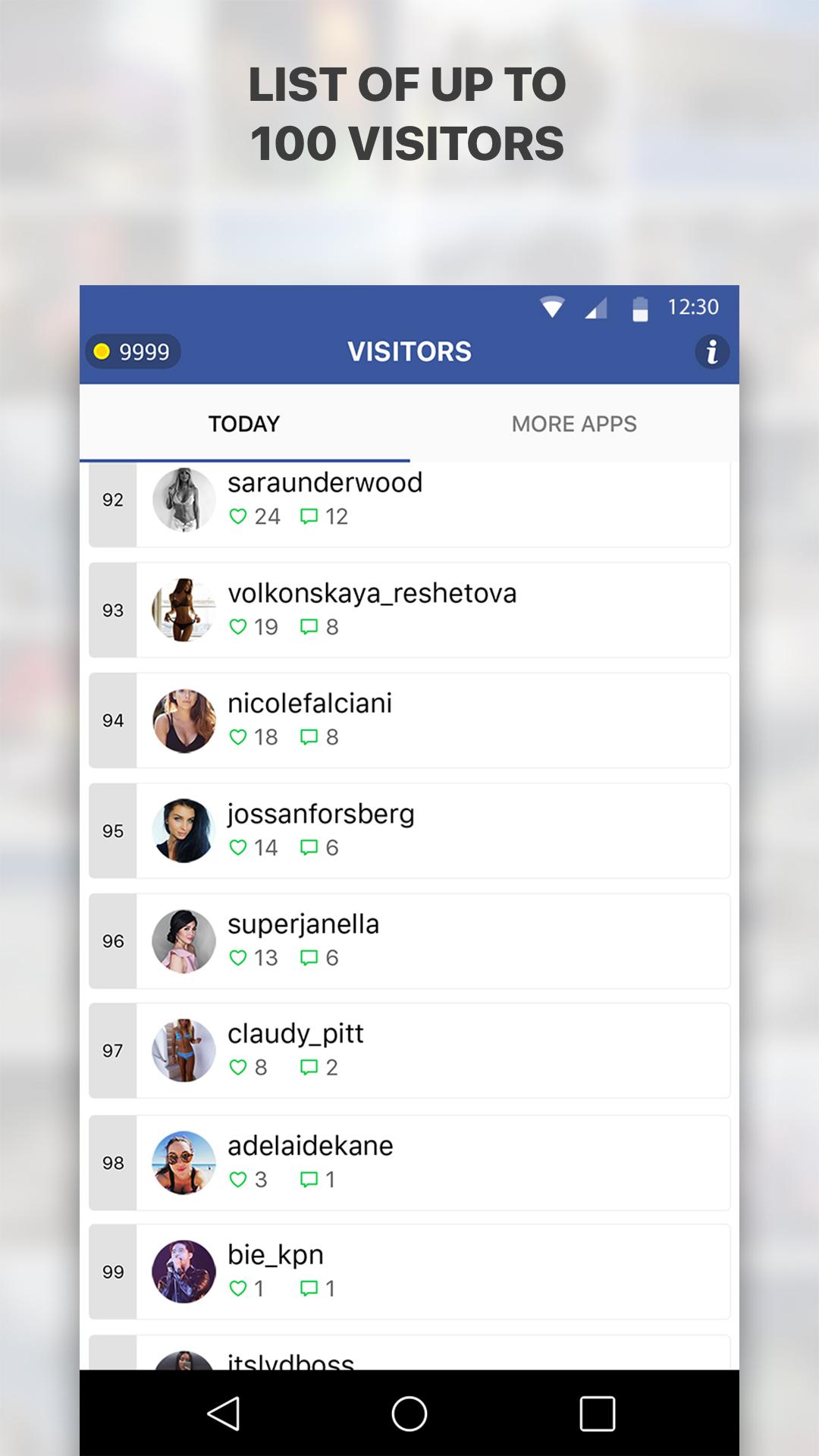The width and height of the screenshot is (819, 1456).
Task: Switch to the MORE APPS tab
Action: (x=574, y=423)
